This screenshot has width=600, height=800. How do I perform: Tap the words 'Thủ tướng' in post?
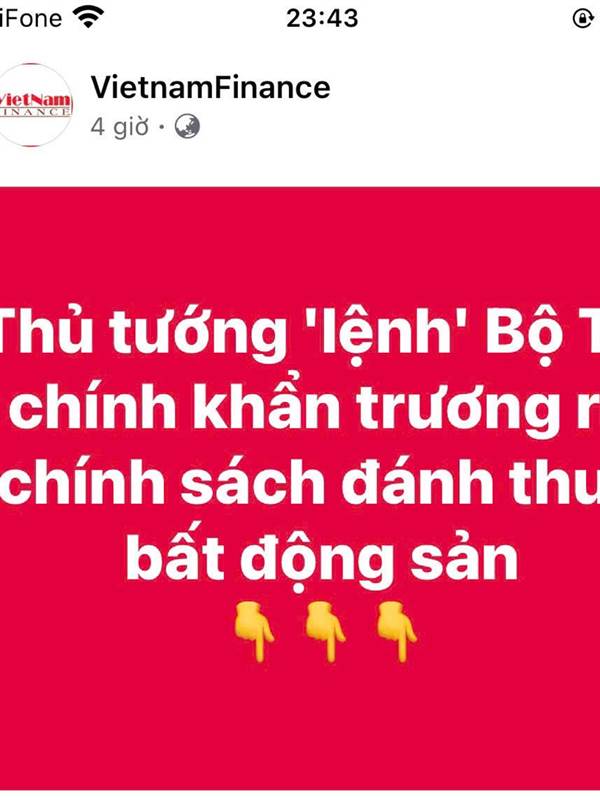pos(144,331)
